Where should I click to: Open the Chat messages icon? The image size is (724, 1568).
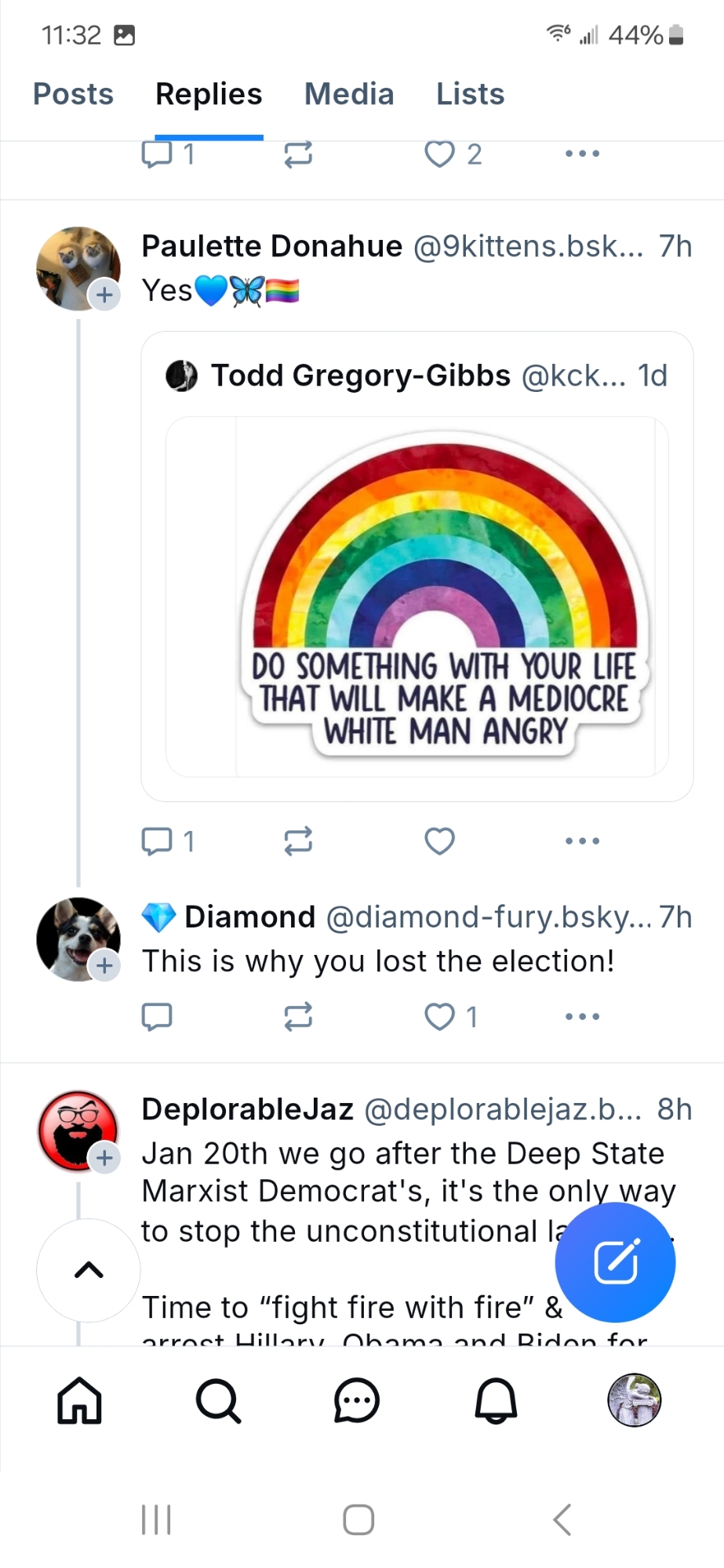[357, 1400]
